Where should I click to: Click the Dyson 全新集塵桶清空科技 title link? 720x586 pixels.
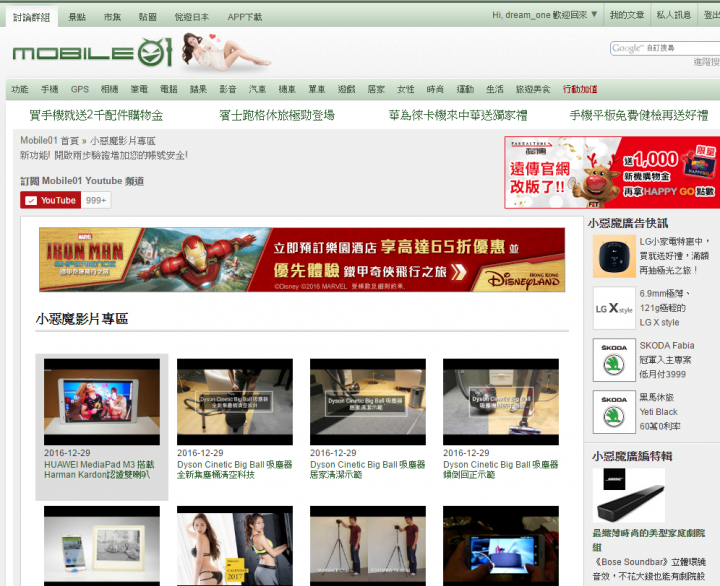235,470
